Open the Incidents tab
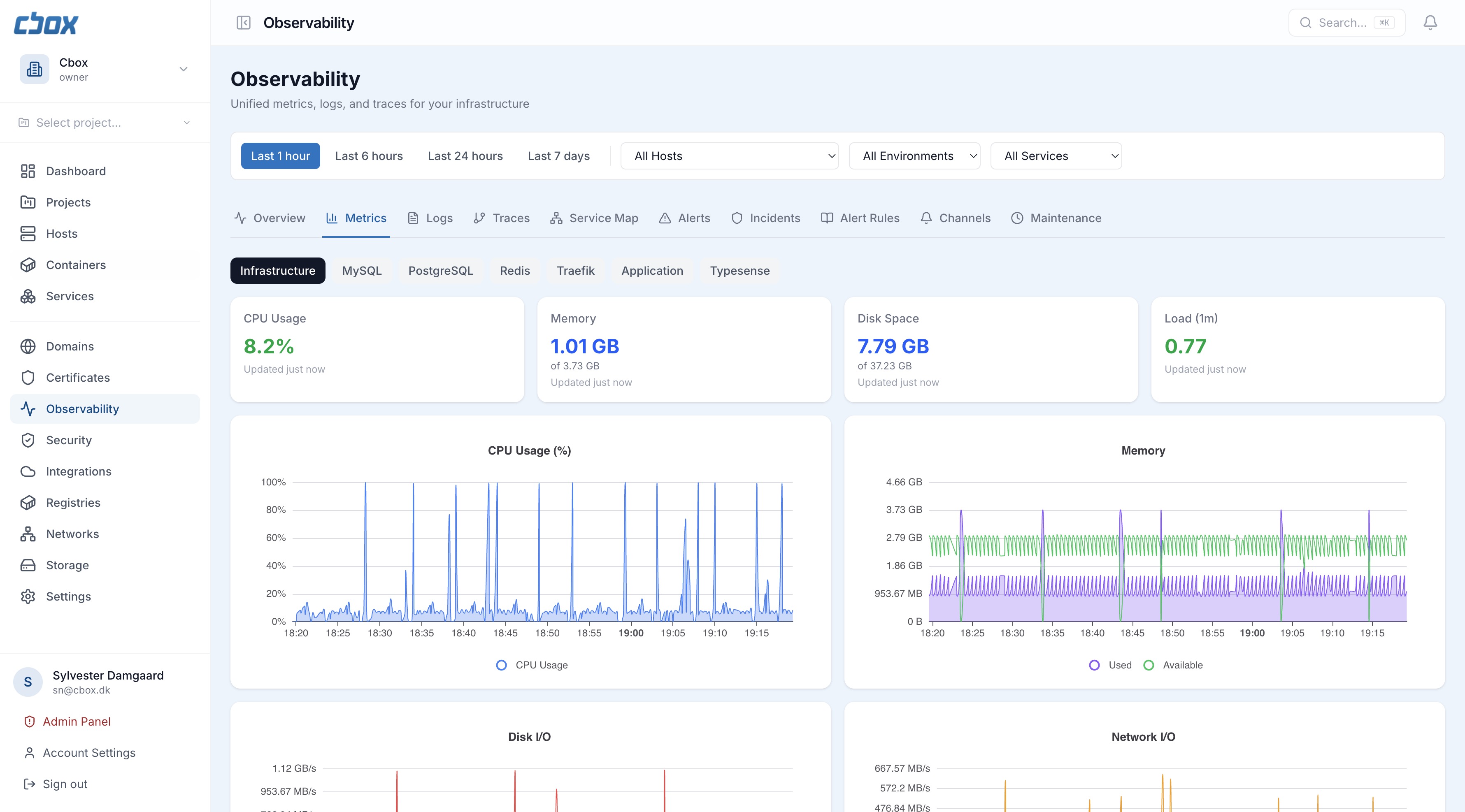The width and height of the screenshot is (1465, 812). 765,218
